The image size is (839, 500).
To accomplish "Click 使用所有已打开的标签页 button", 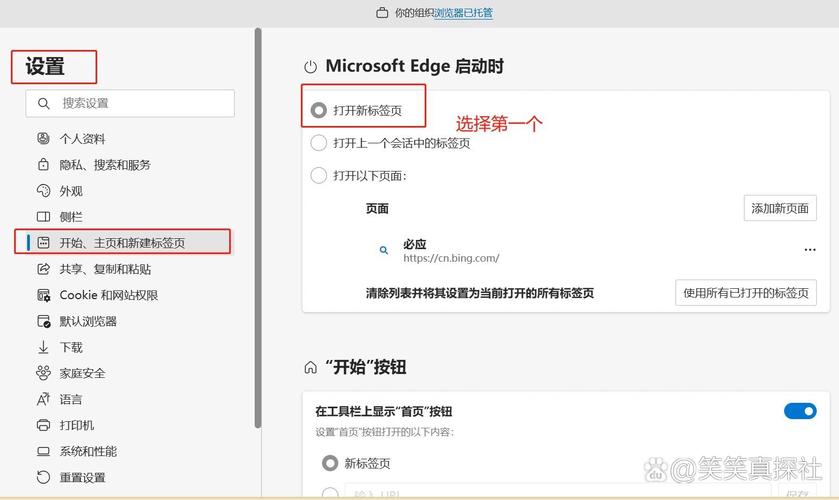I will tap(745, 293).
